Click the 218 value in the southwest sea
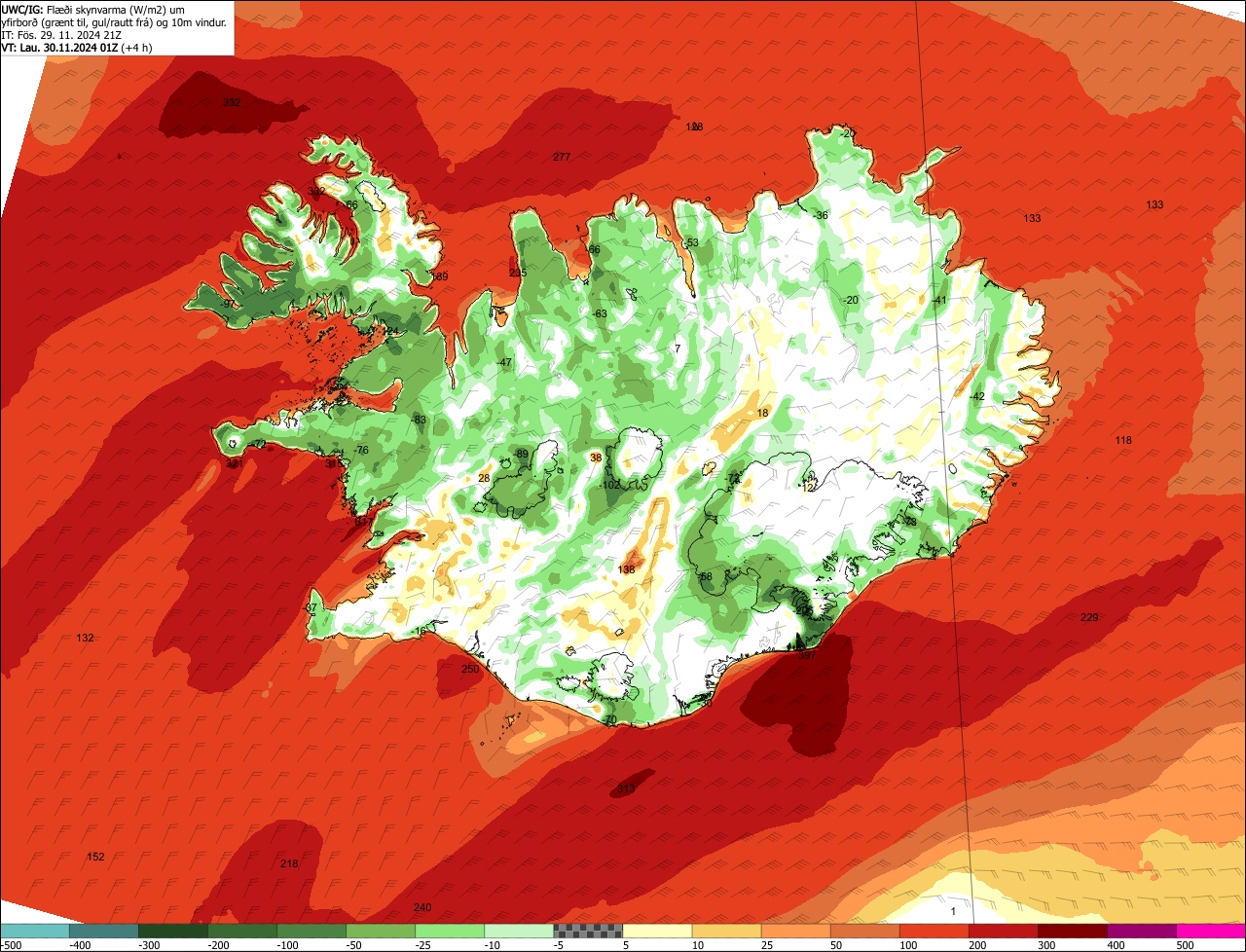This screenshot has height=952, width=1246. 289,863
